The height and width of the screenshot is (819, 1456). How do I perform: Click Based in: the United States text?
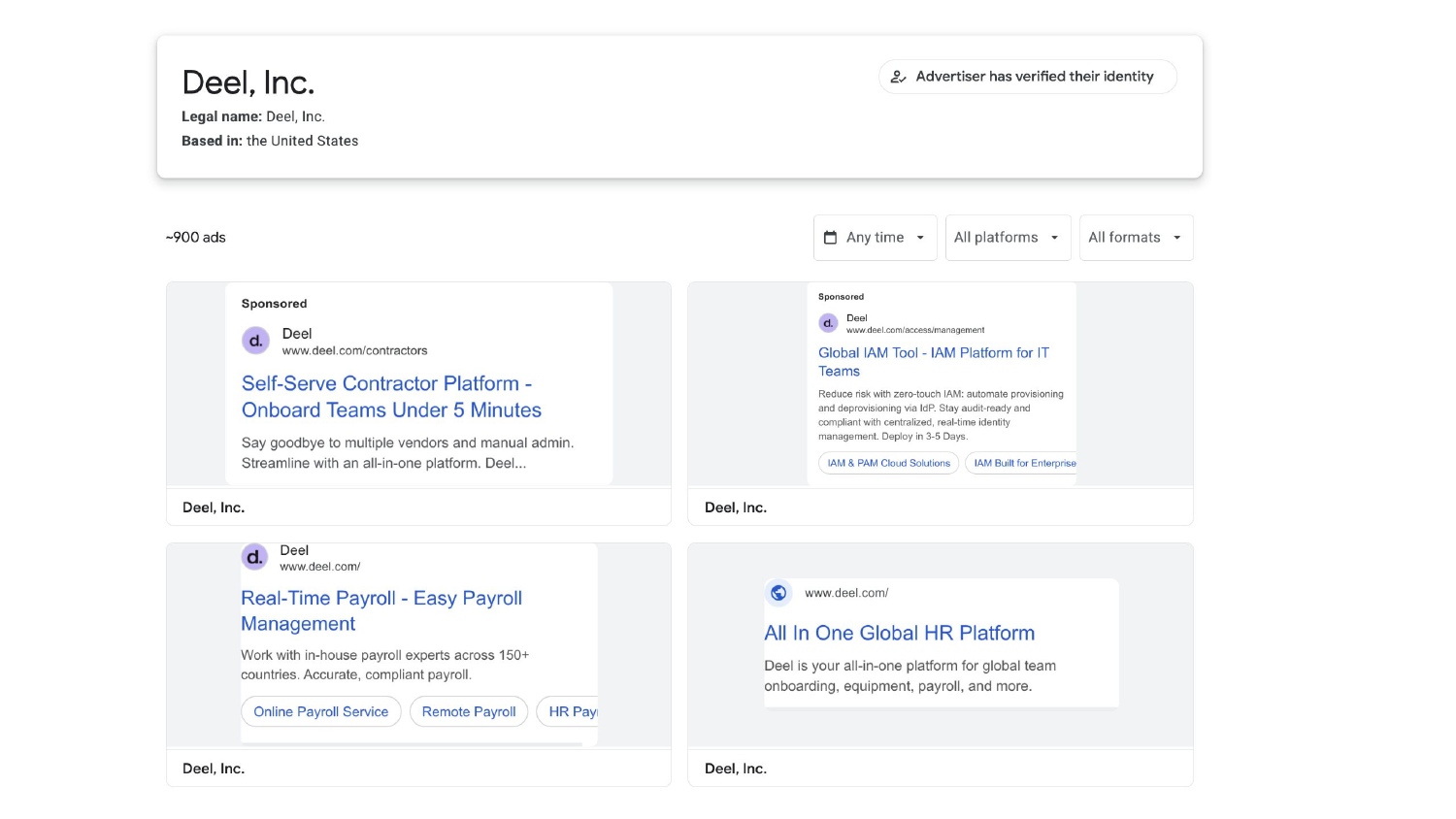pyautogui.click(x=270, y=141)
